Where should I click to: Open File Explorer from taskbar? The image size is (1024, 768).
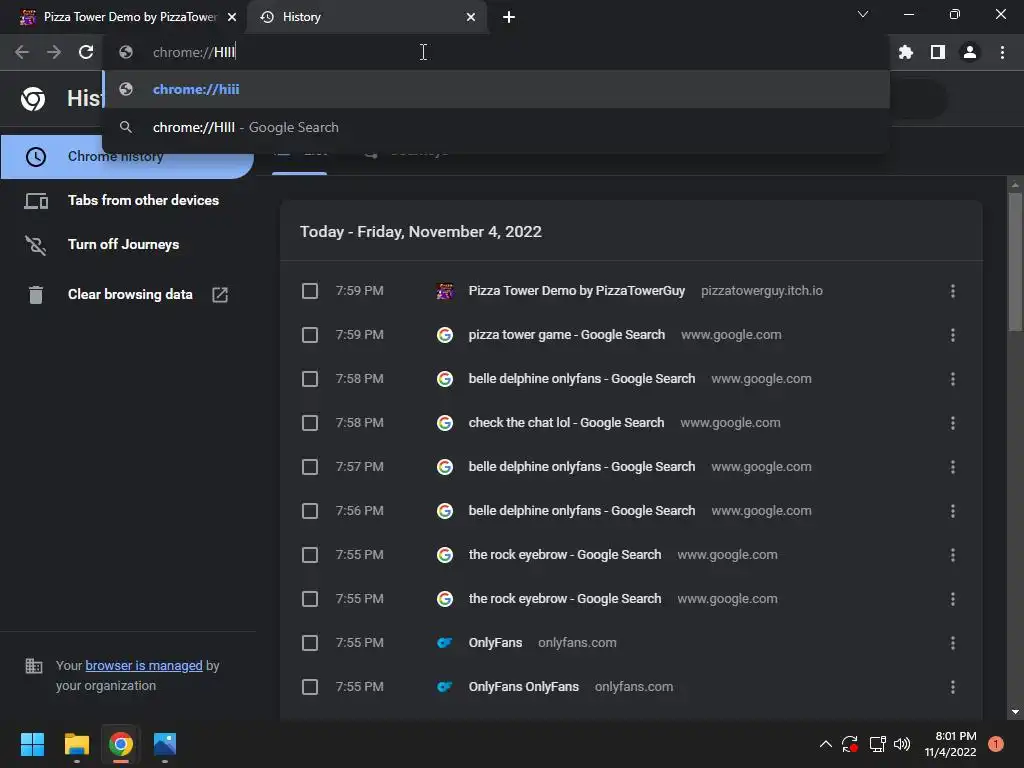pyautogui.click(x=76, y=744)
